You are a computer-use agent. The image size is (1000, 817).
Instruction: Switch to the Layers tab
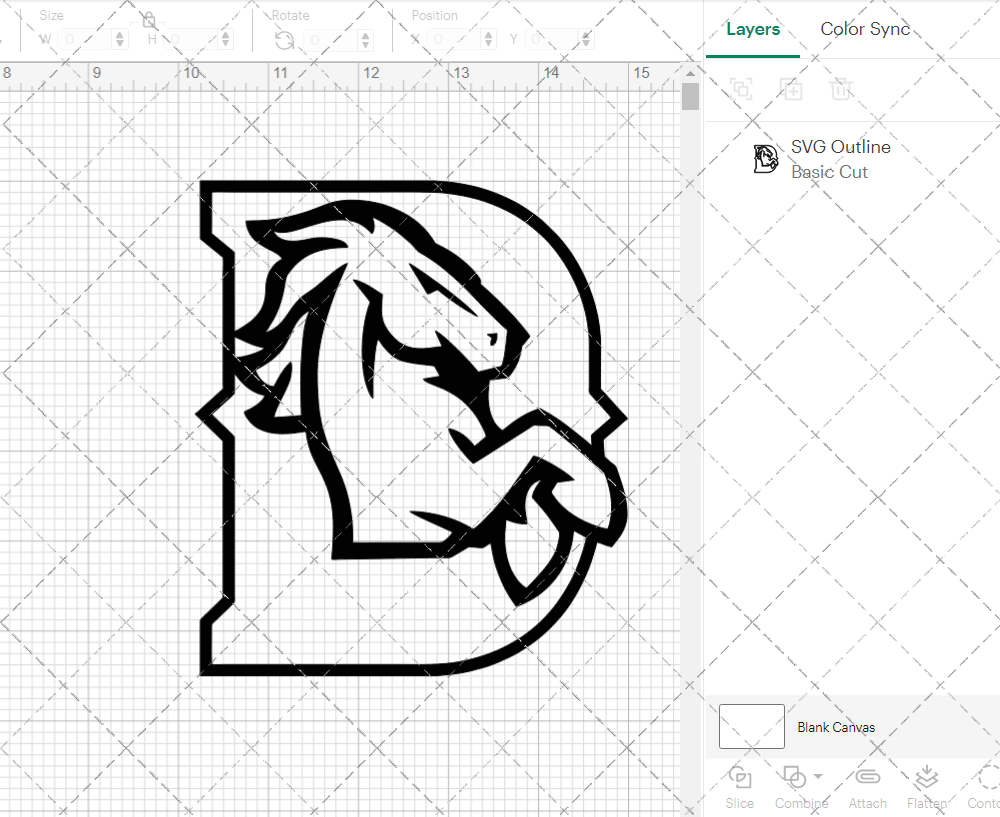753,29
